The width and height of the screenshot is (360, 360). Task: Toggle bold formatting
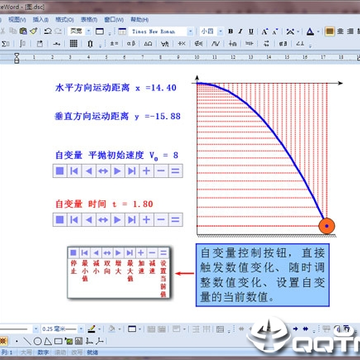coord(230,31)
